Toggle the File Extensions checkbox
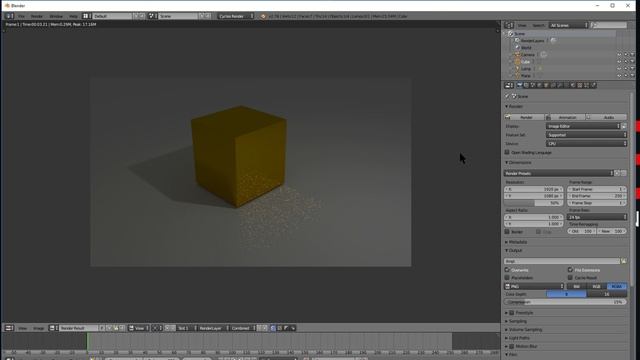Screen dimensions: 640x360 (570, 270)
